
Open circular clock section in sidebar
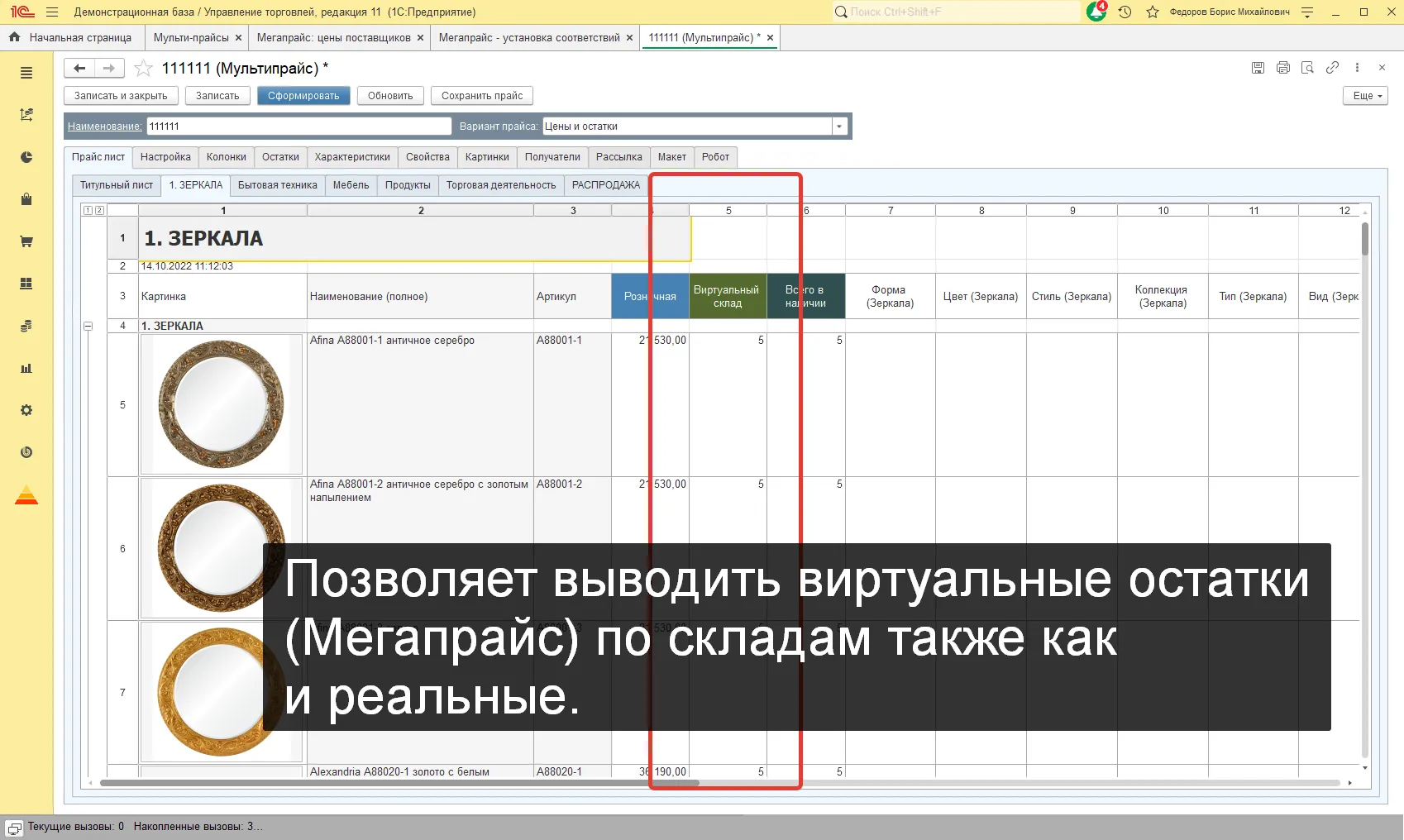(26, 452)
